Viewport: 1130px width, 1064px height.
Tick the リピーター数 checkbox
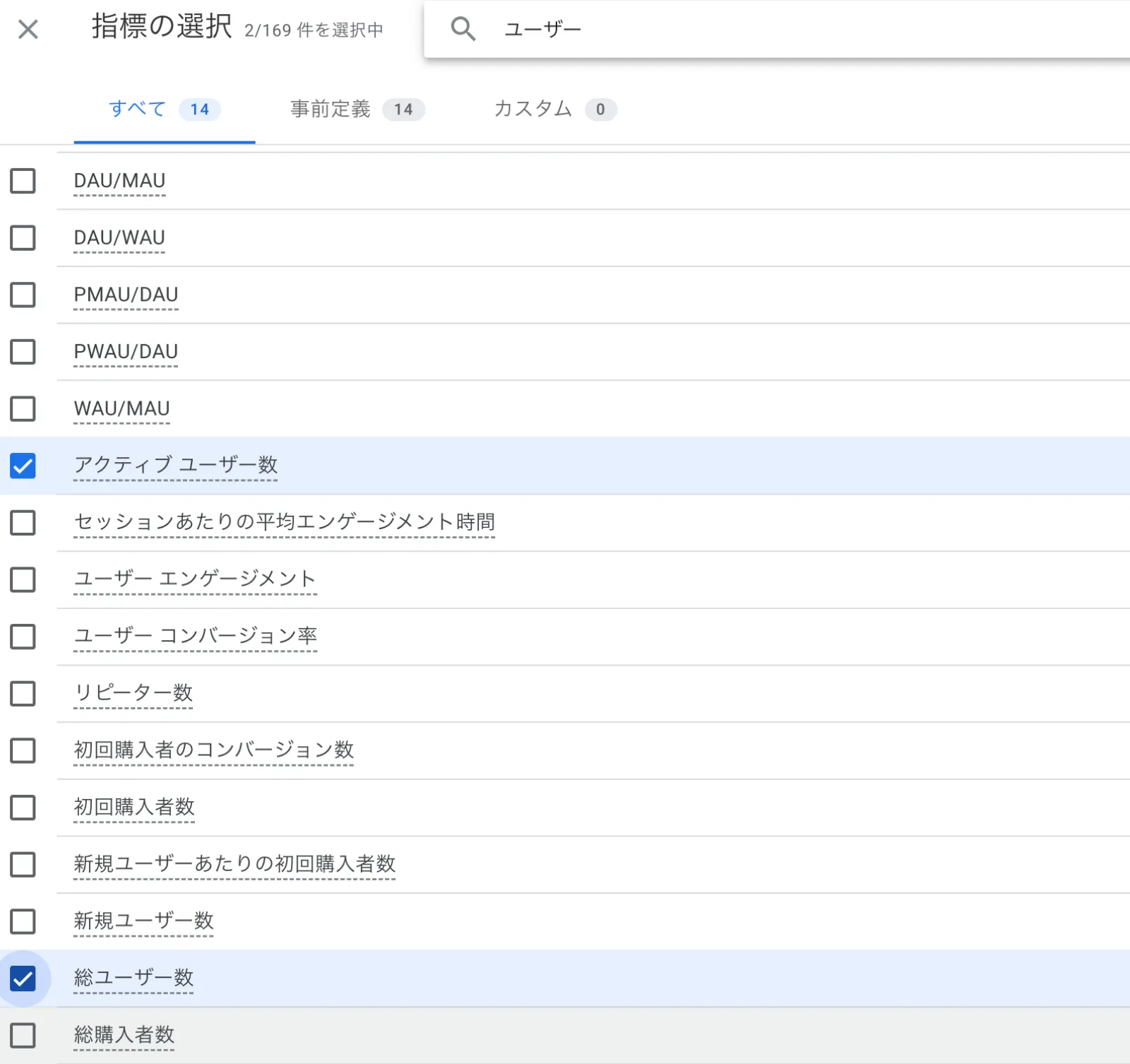(x=23, y=694)
